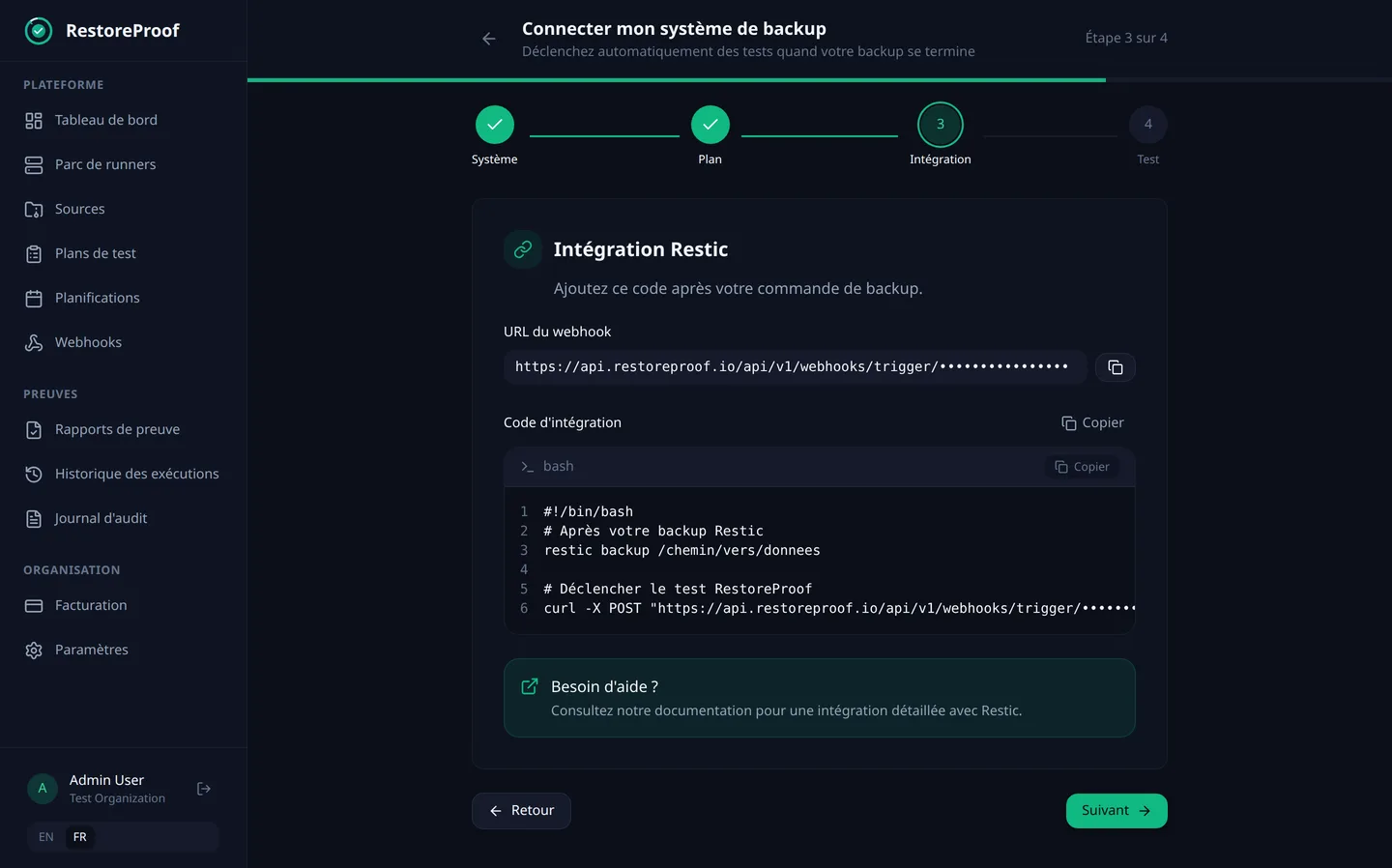Click the Retour button
The width and height of the screenshot is (1392, 868).
(521, 811)
